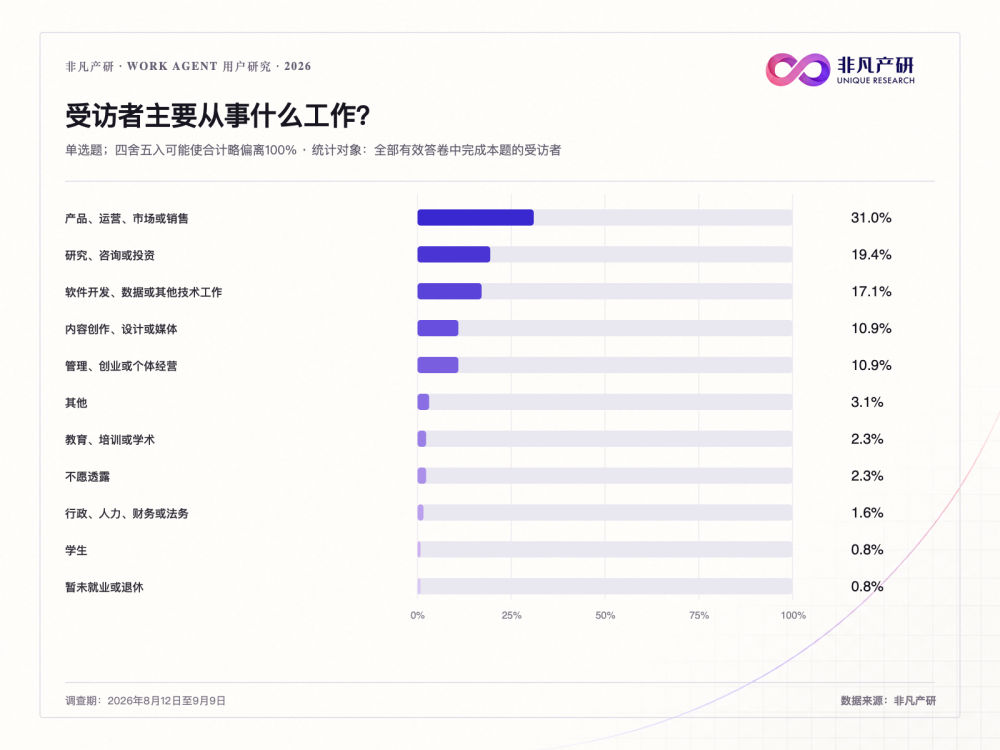Click the label 产品、运营、市场或销售
The width and height of the screenshot is (1000, 750).
point(127,219)
